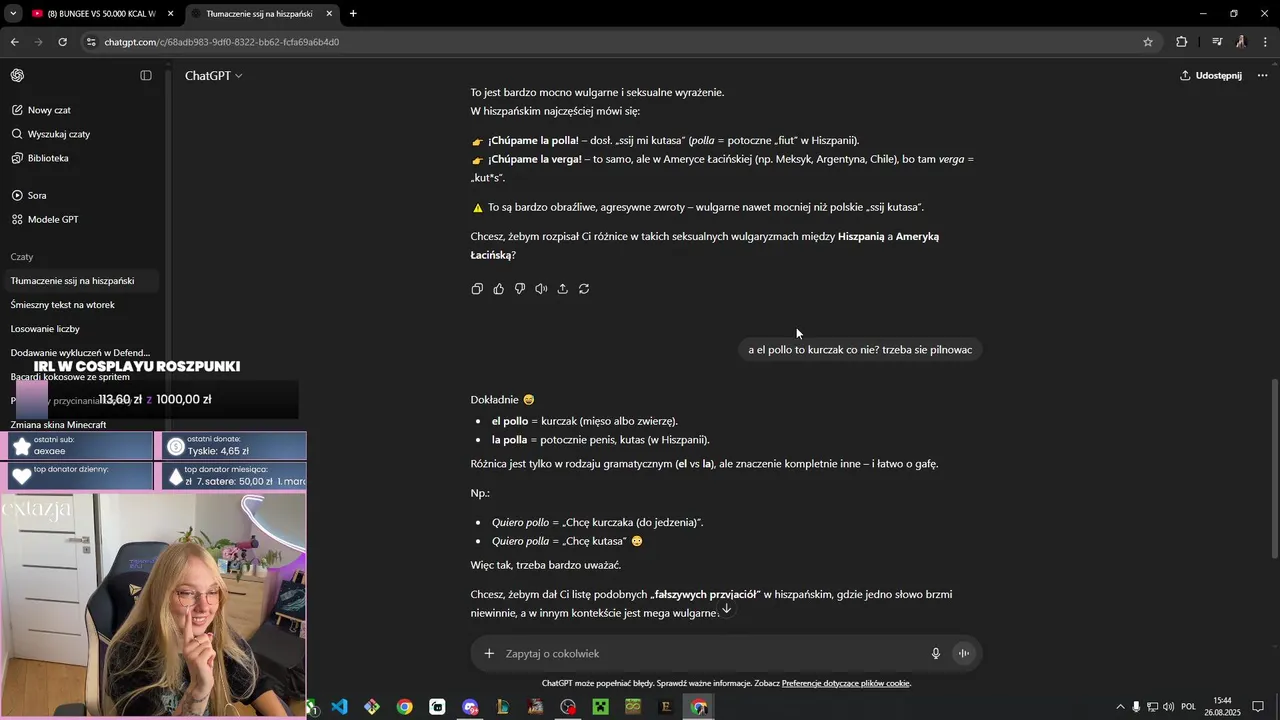Viewport: 1280px width, 720px height.
Task: Open the browser profile avatar
Action: (x=1241, y=42)
